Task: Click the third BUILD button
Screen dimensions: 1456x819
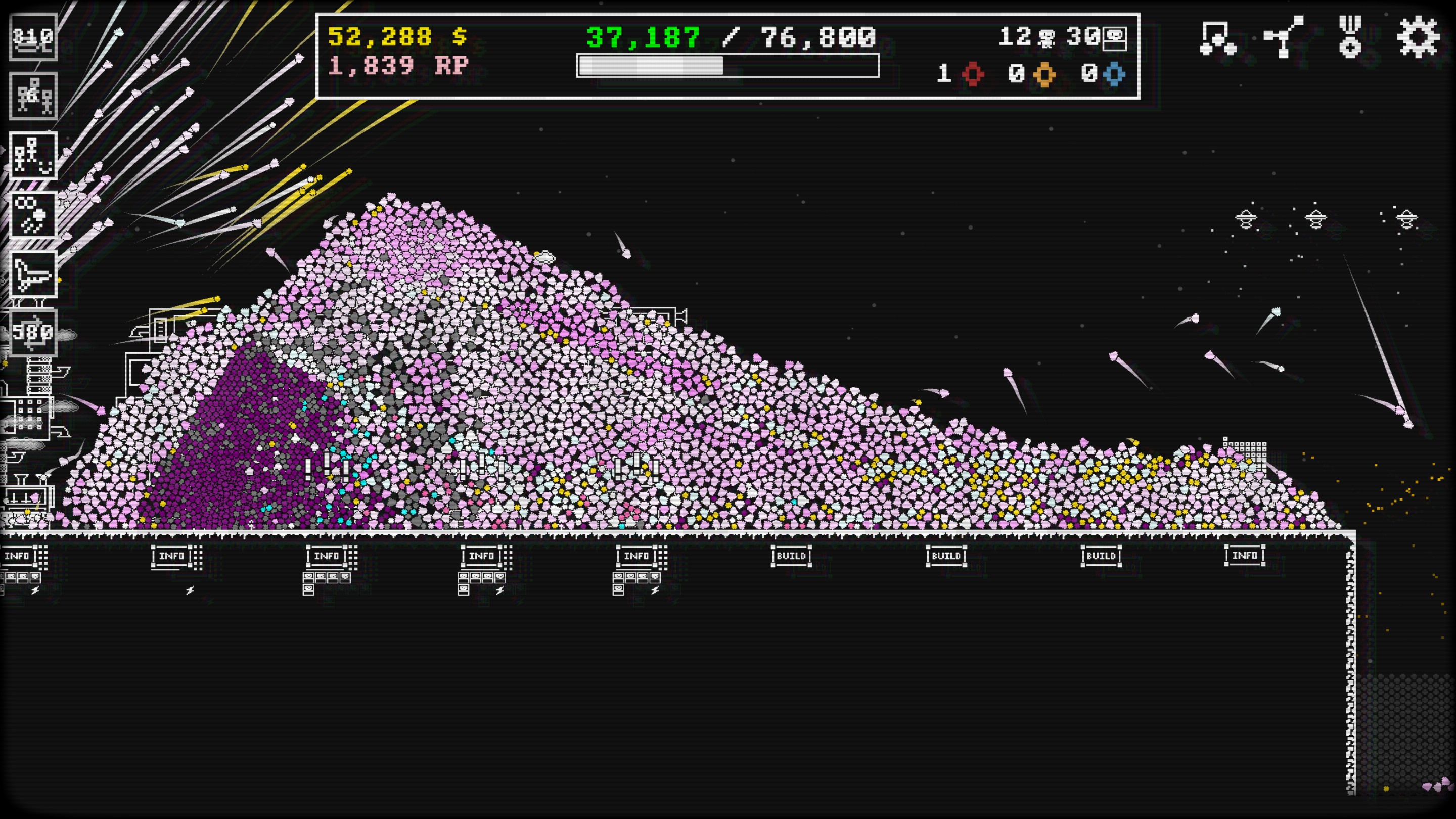Action: pos(1101,556)
